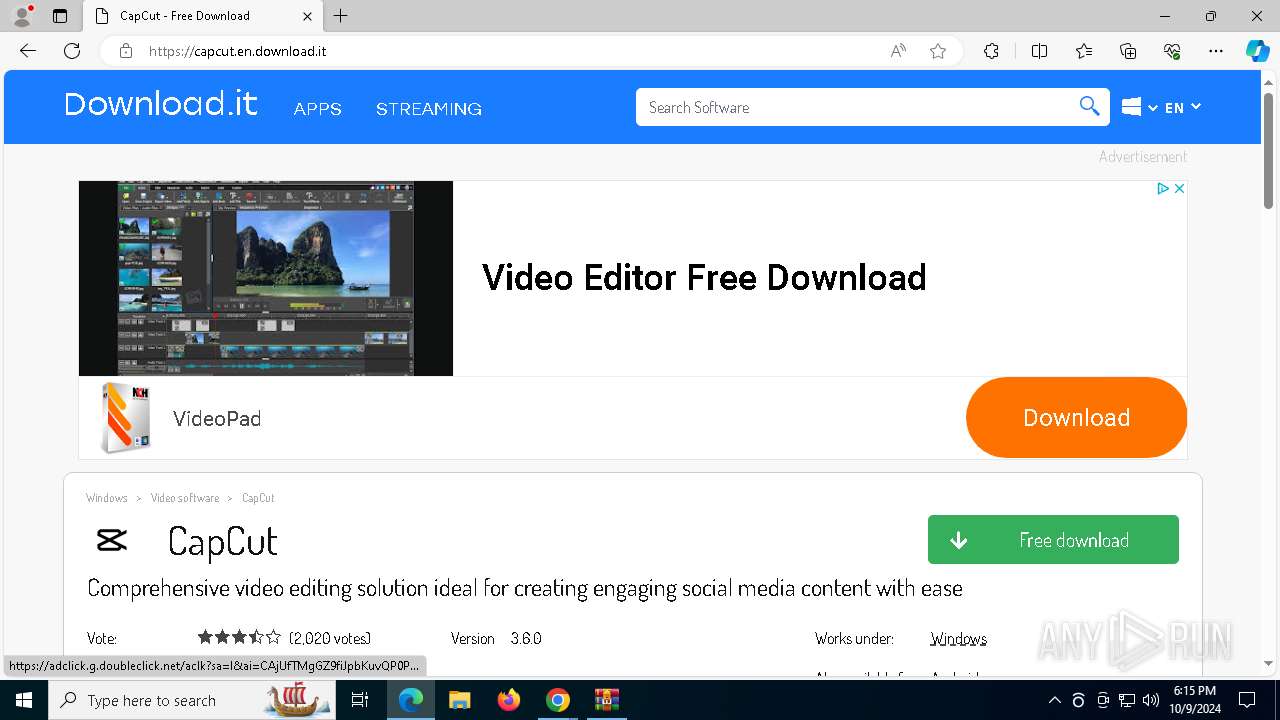The width and height of the screenshot is (1280, 720).
Task: Click the AdChoices icon on the ad
Action: click(x=1163, y=188)
